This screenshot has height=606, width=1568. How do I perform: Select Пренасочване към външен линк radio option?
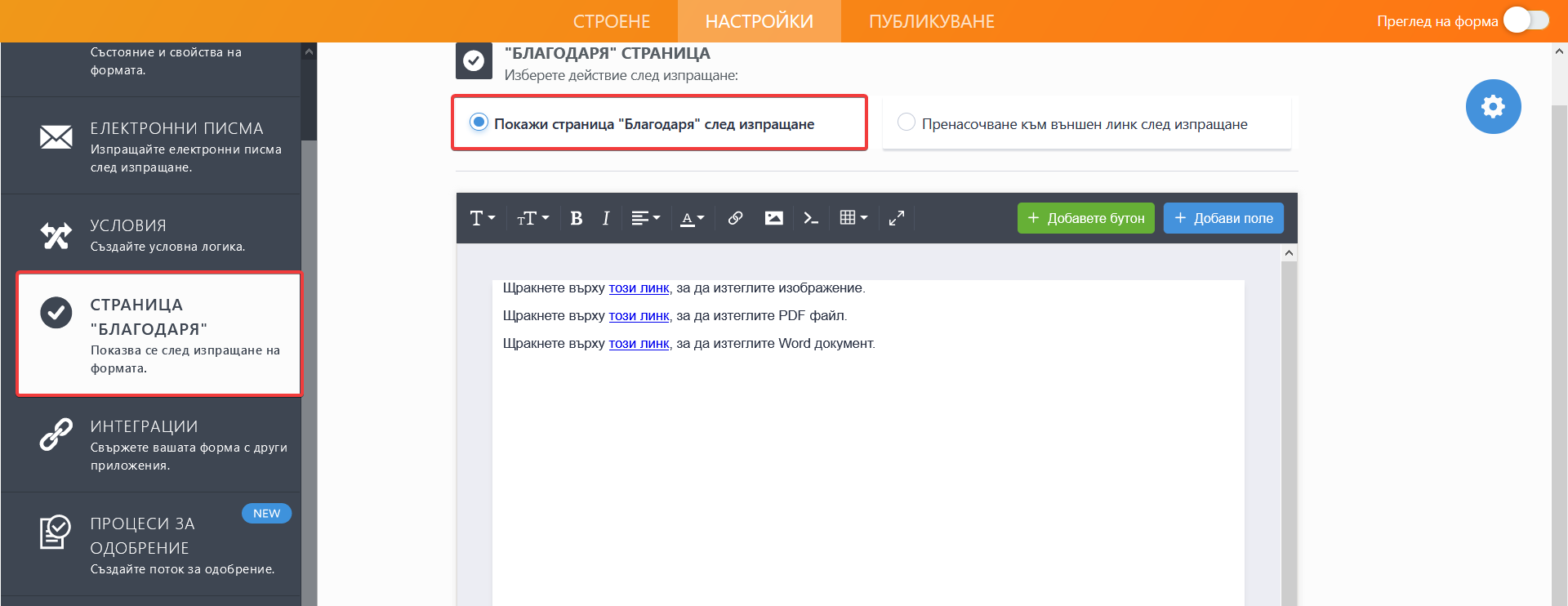pos(906,123)
